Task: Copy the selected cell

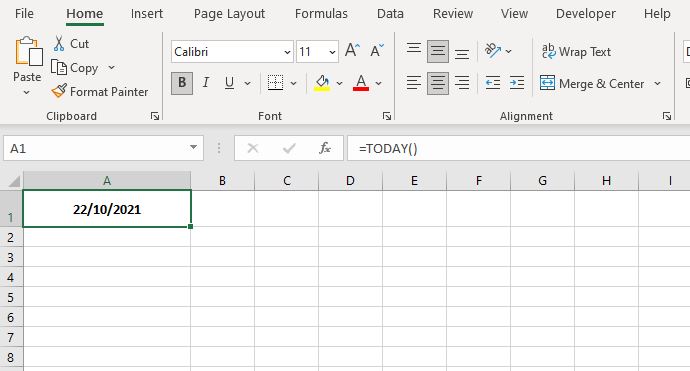Action: click(x=75, y=68)
